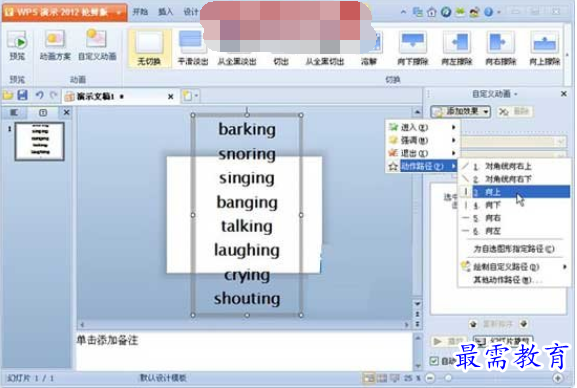Click the 预览 preview play icon
This screenshot has height=388, width=577.
tap(17, 41)
